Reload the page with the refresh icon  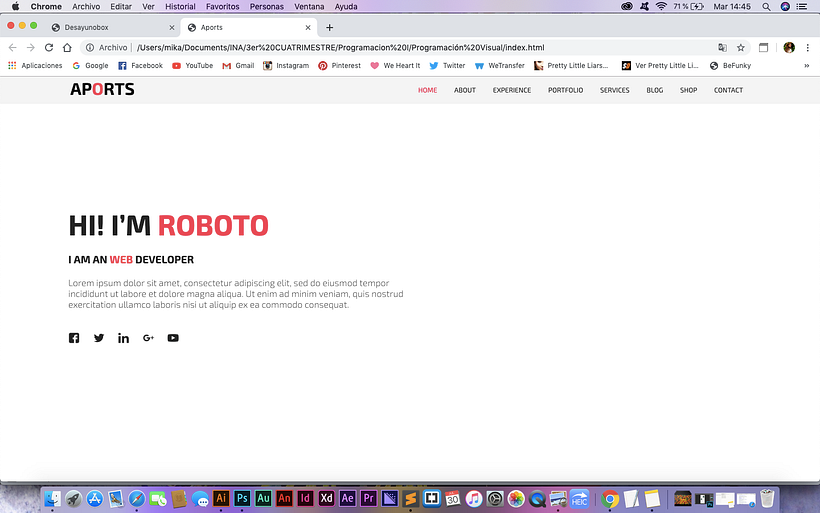click(49, 48)
